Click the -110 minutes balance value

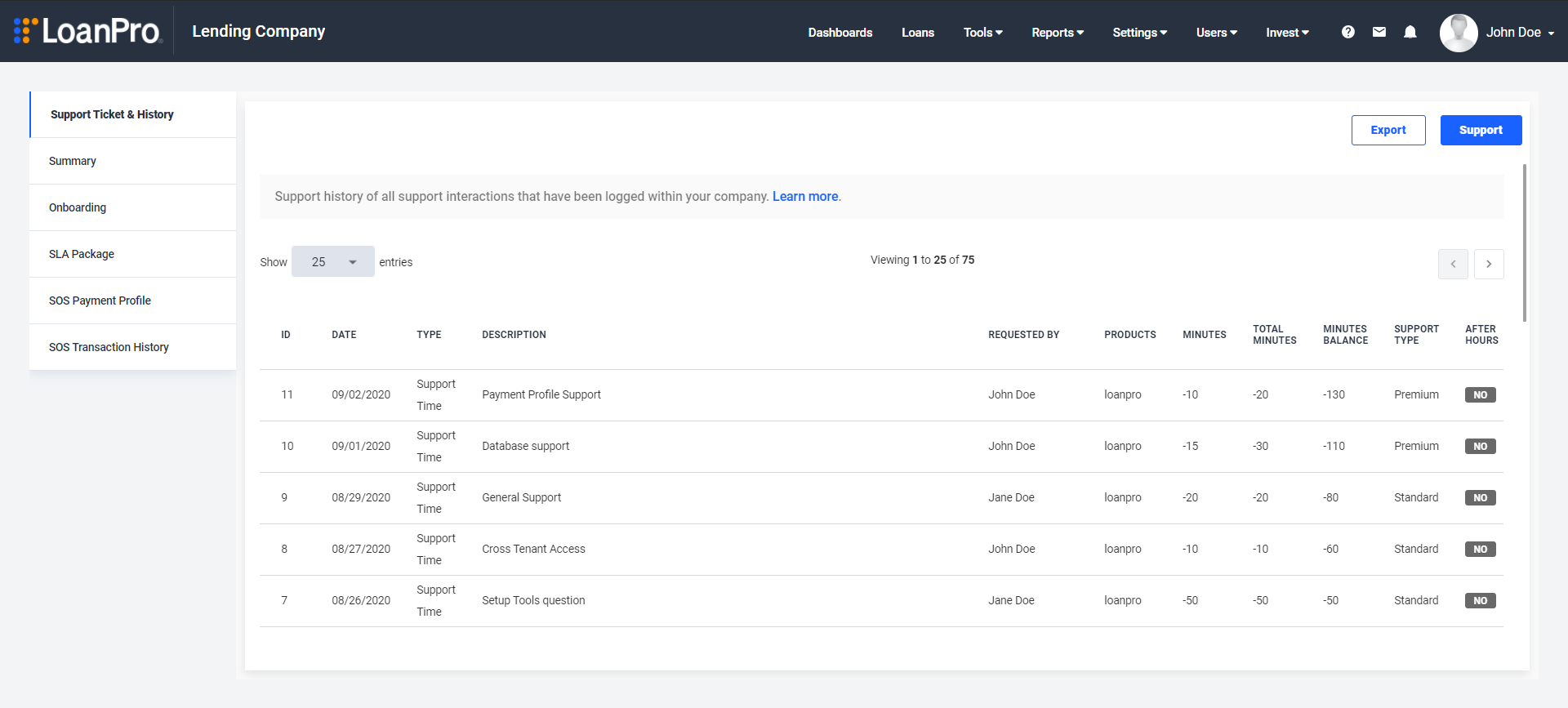(x=1334, y=446)
